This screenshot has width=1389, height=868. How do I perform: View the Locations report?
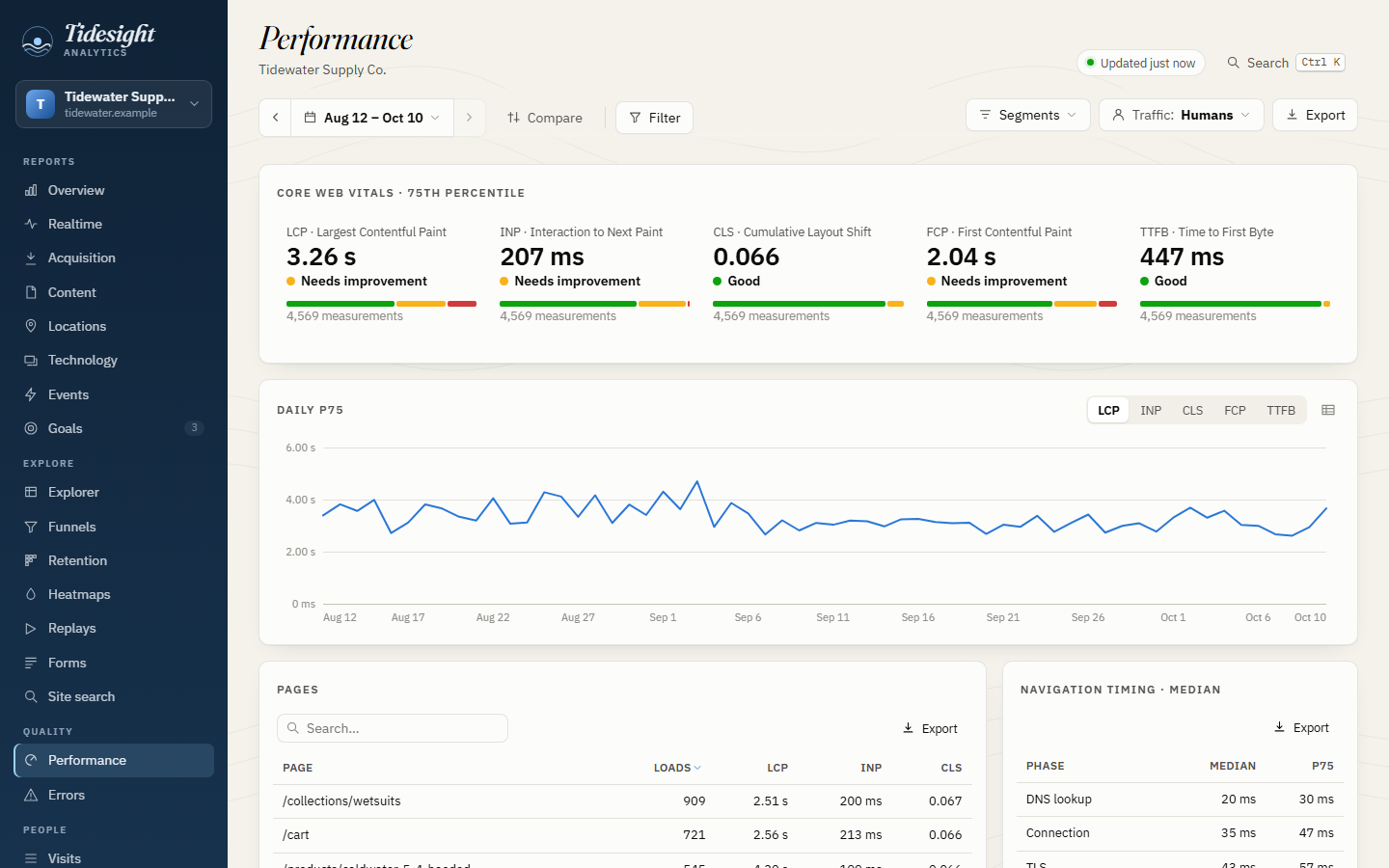pos(114,326)
